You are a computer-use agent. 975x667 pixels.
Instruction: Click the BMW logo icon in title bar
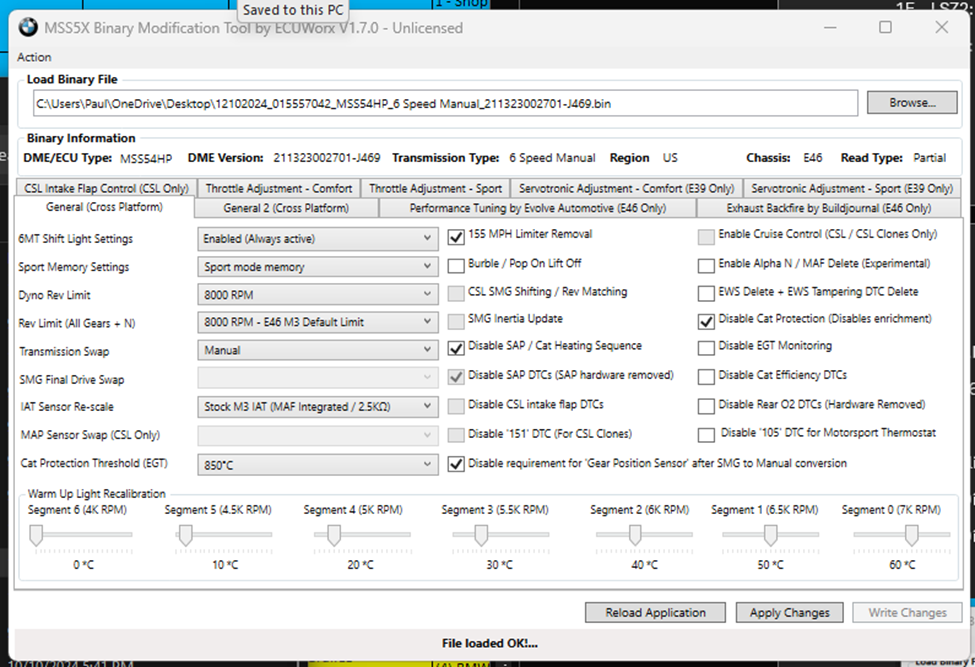point(27,28)
